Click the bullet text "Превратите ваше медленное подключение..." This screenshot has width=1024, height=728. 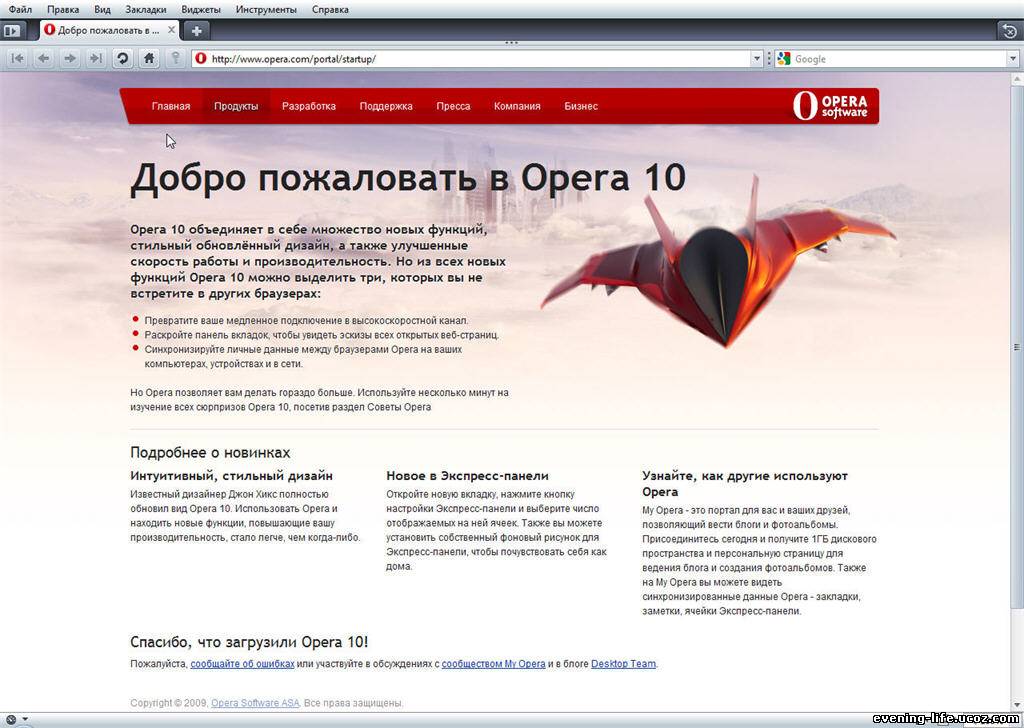pyautogui.click(x=306, y=321)
